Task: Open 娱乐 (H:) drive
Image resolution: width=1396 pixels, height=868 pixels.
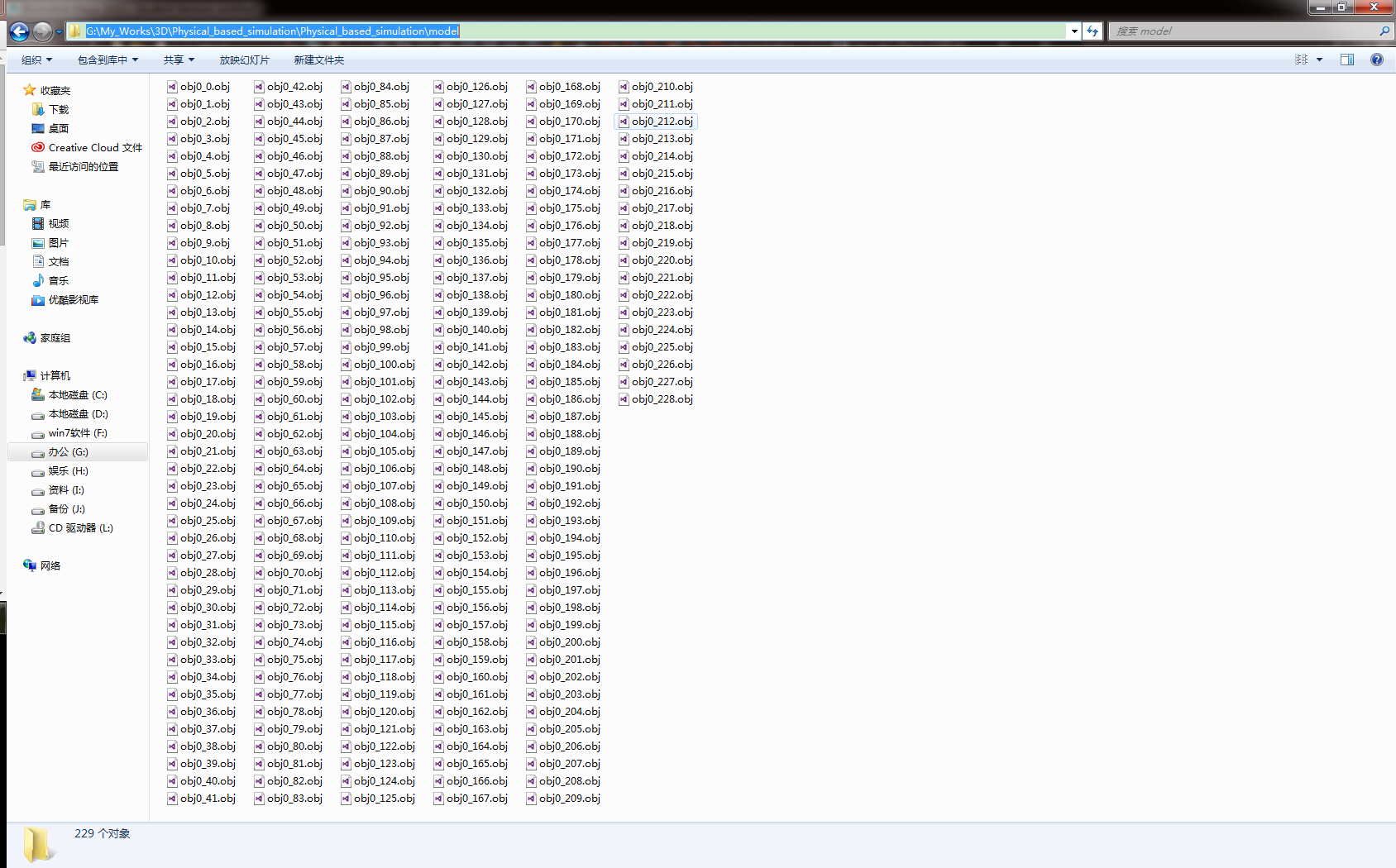Action: (x=60, y=470)
